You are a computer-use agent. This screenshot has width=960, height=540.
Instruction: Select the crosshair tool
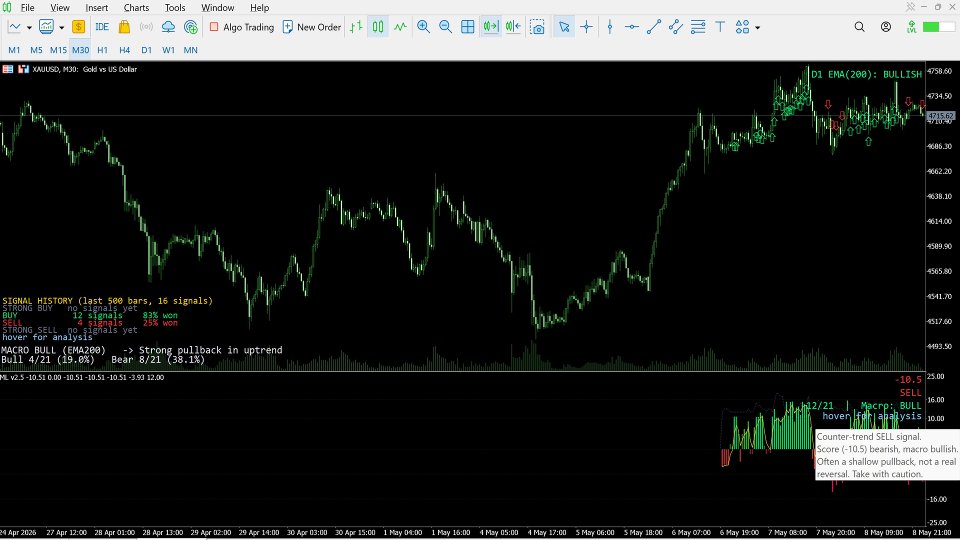[586, 27]
